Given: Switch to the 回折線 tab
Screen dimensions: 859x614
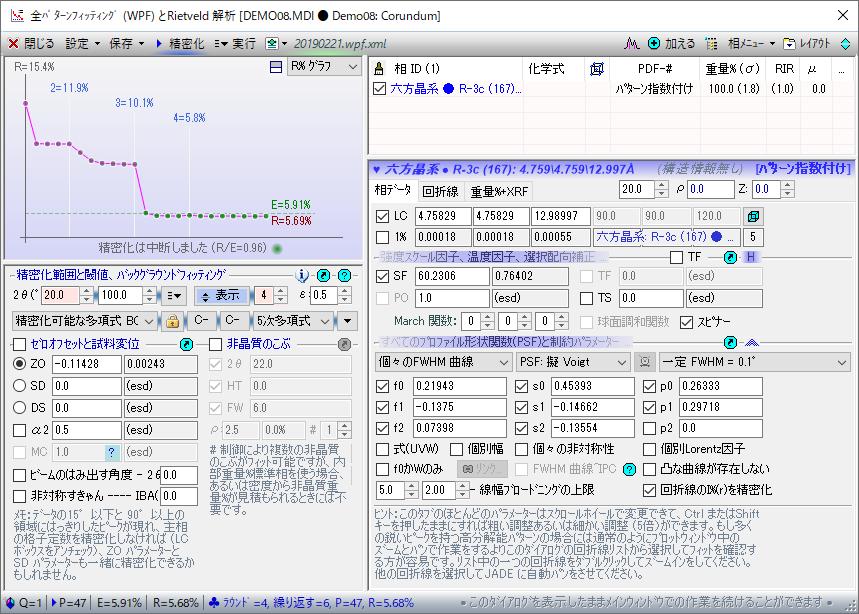Looking at the screenshot, I should click(x=440, y=192).
